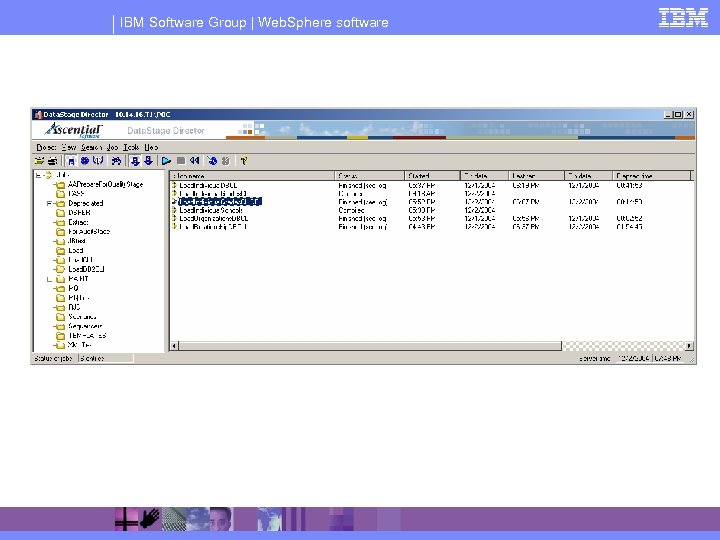
Task: Click the folder icon next to Extract
Action: click(x=60, y=222)
